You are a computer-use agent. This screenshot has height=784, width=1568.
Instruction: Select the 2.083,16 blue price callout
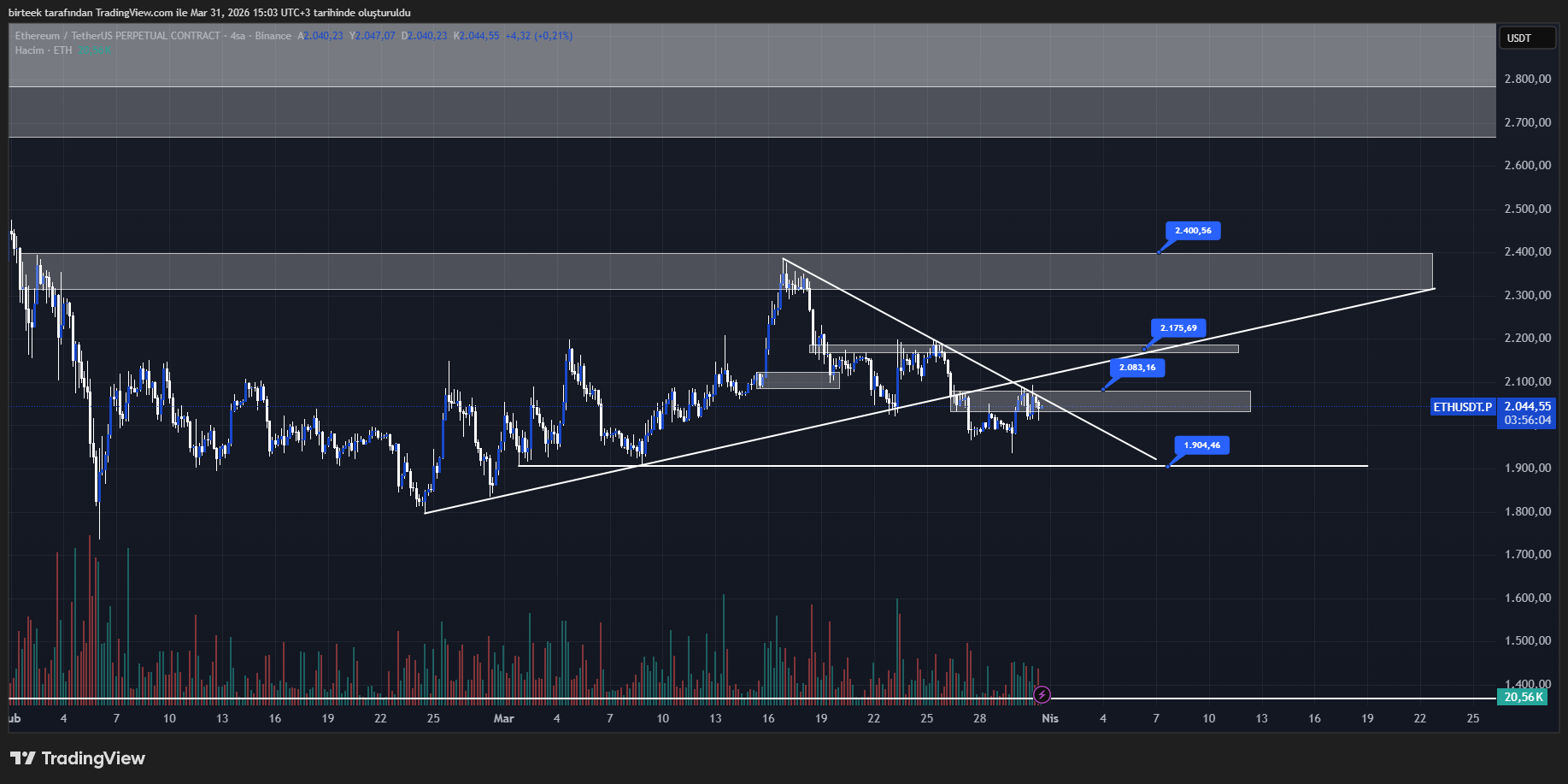pyautogui.click(x=1137, y=368)
